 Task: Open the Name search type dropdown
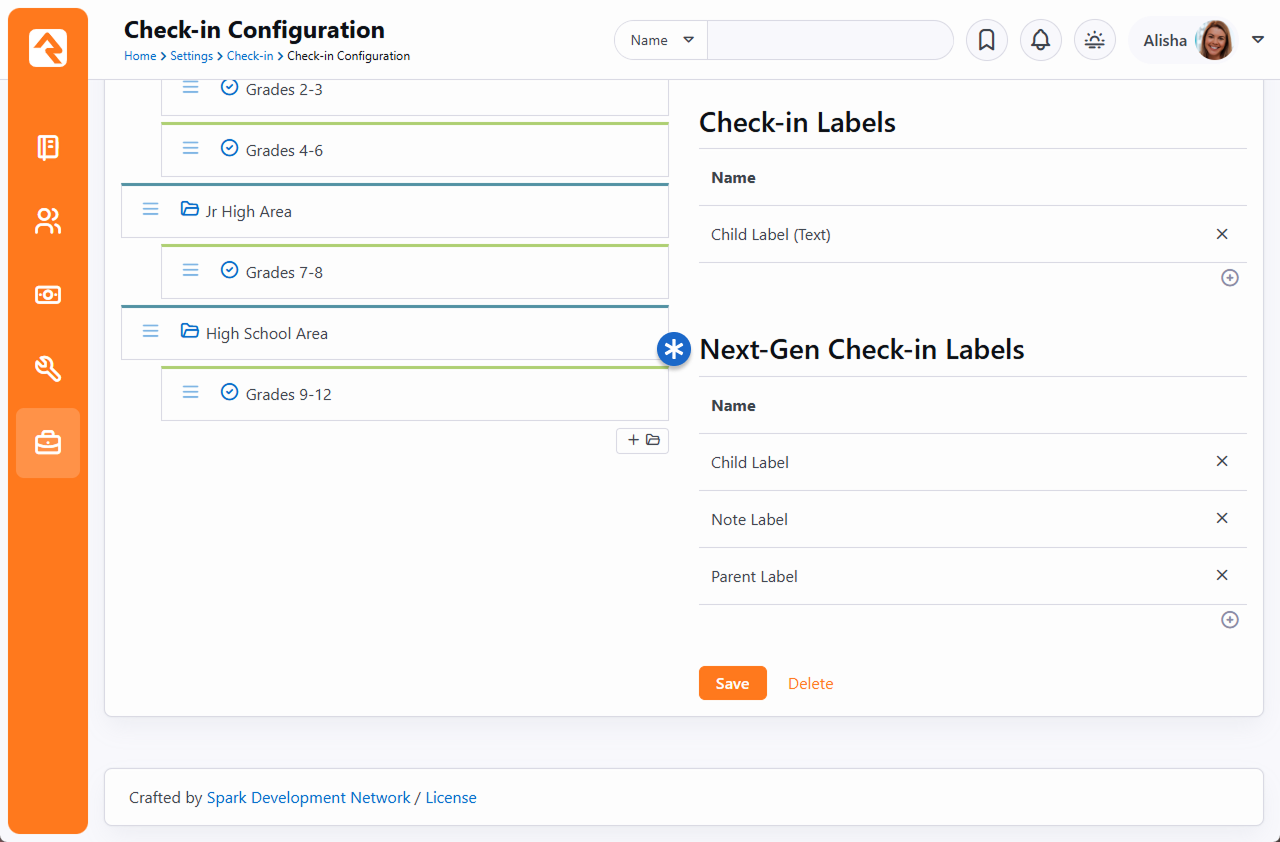[661, 40]
